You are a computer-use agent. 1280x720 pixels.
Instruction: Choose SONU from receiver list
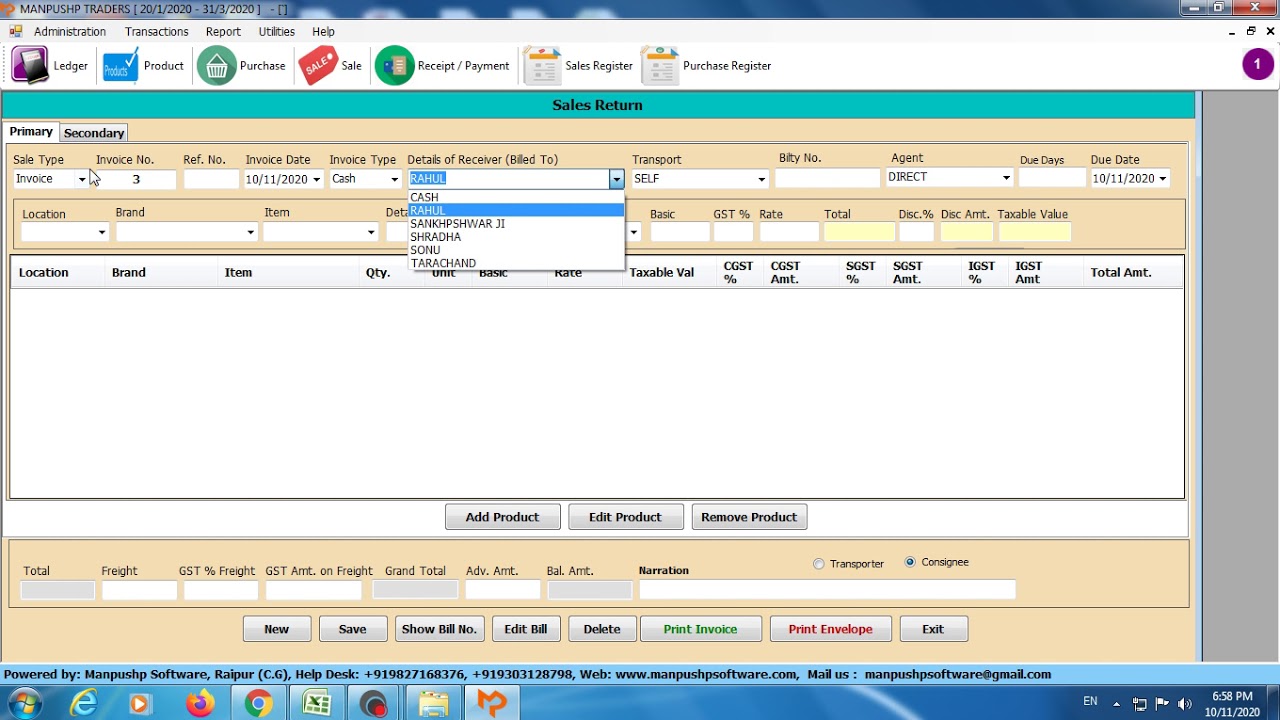tap(516, 250)
